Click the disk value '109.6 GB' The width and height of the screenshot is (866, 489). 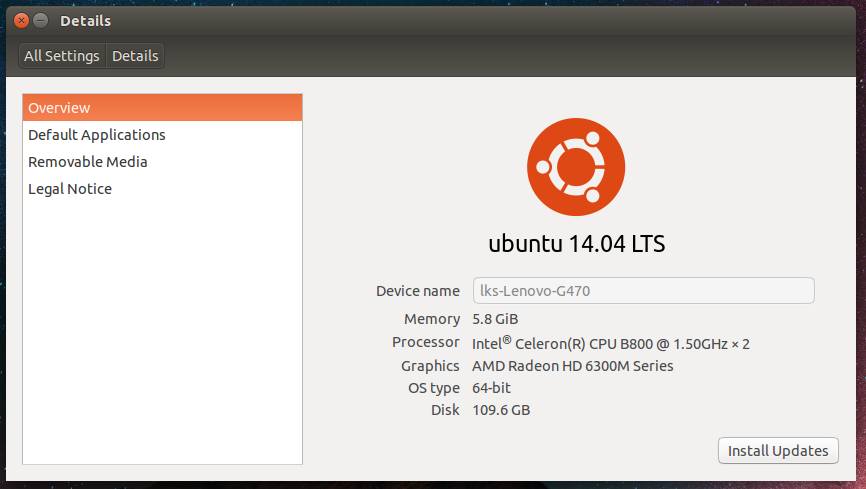tap(501, 410)
